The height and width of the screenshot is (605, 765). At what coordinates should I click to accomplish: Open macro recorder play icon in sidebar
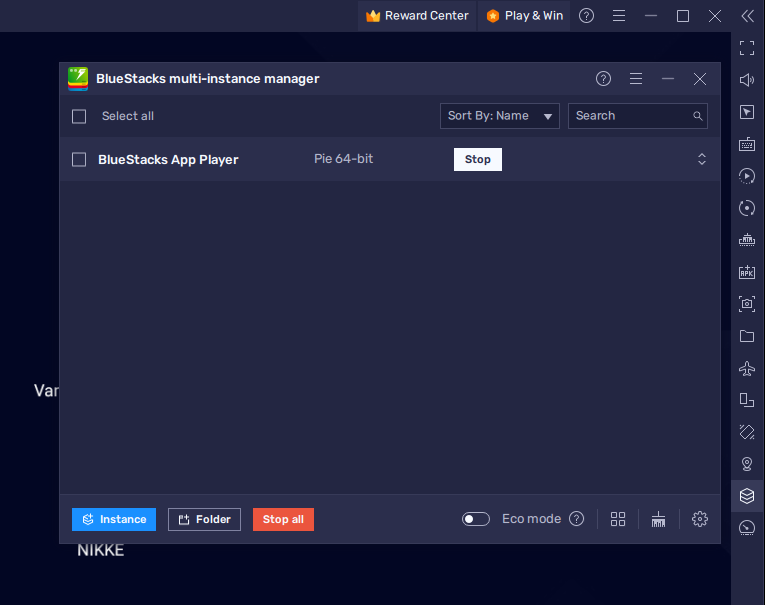tap(747, 176)
